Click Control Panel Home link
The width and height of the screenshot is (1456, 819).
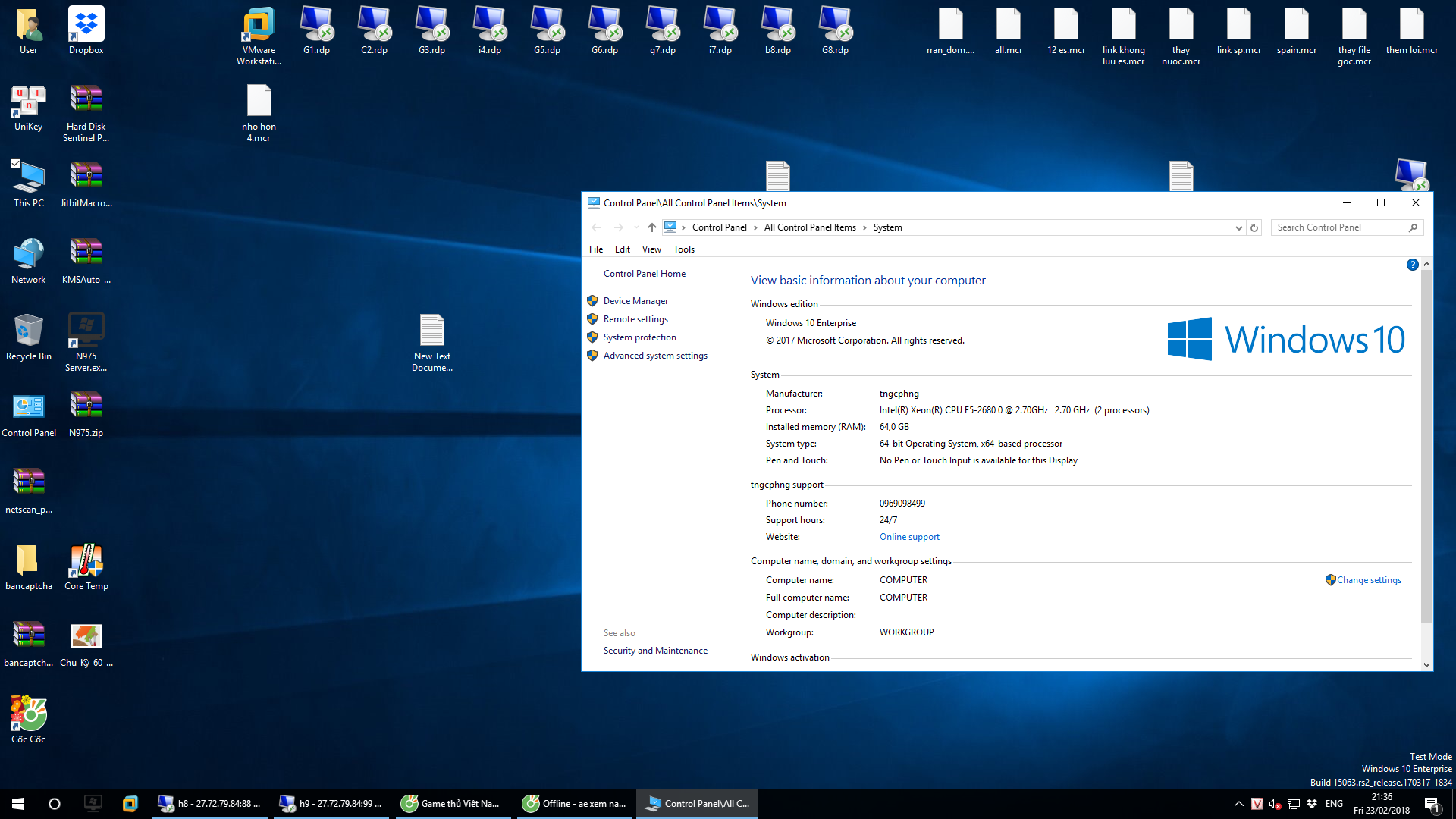[645, 274]
